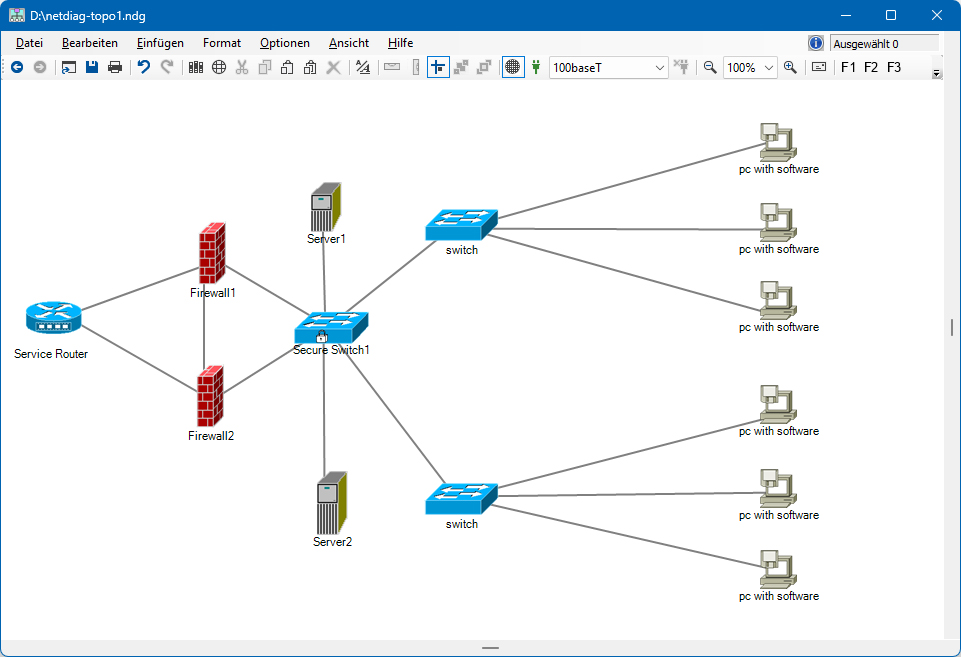Expand the toolbar overflow arrow
Viewport: 961px width, 657px height.
click(x=936, y=74)
